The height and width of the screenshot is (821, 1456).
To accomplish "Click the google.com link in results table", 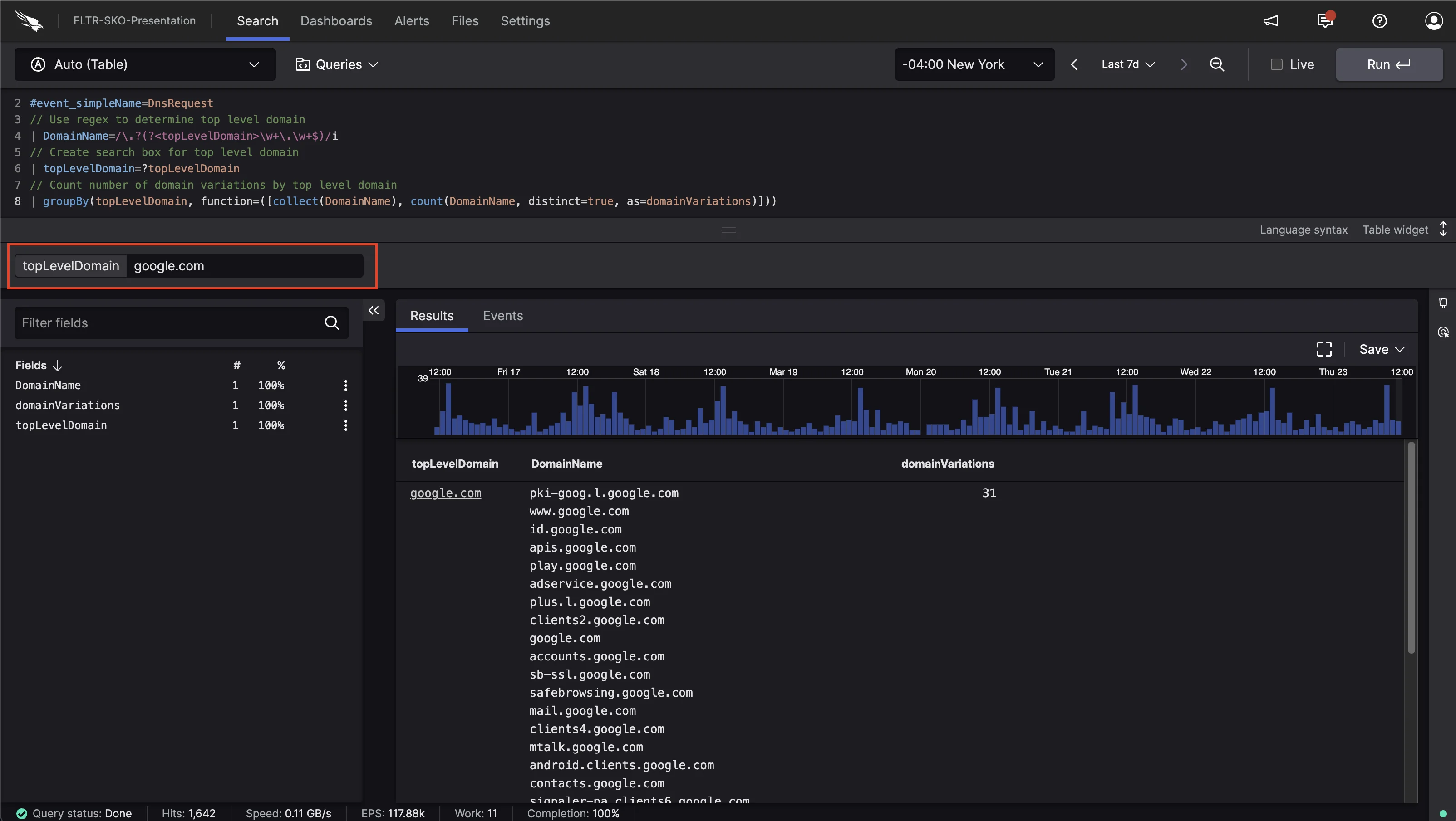I will pos(445,493).
